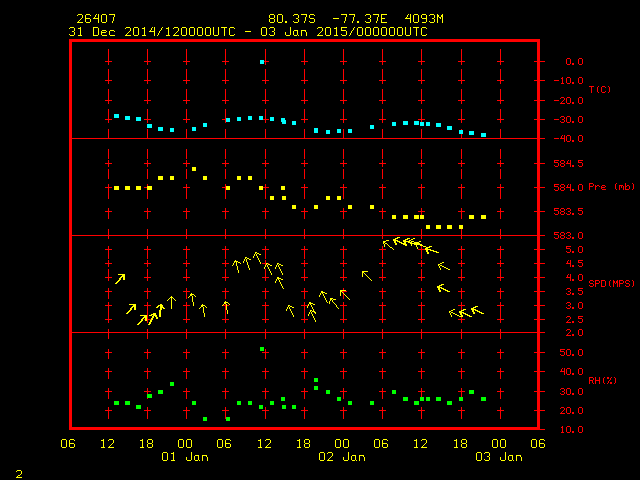This screenshot has width=640, height=480.
Task: Click the T(C) temperature axis label
Action: click(x=599, y=89)
